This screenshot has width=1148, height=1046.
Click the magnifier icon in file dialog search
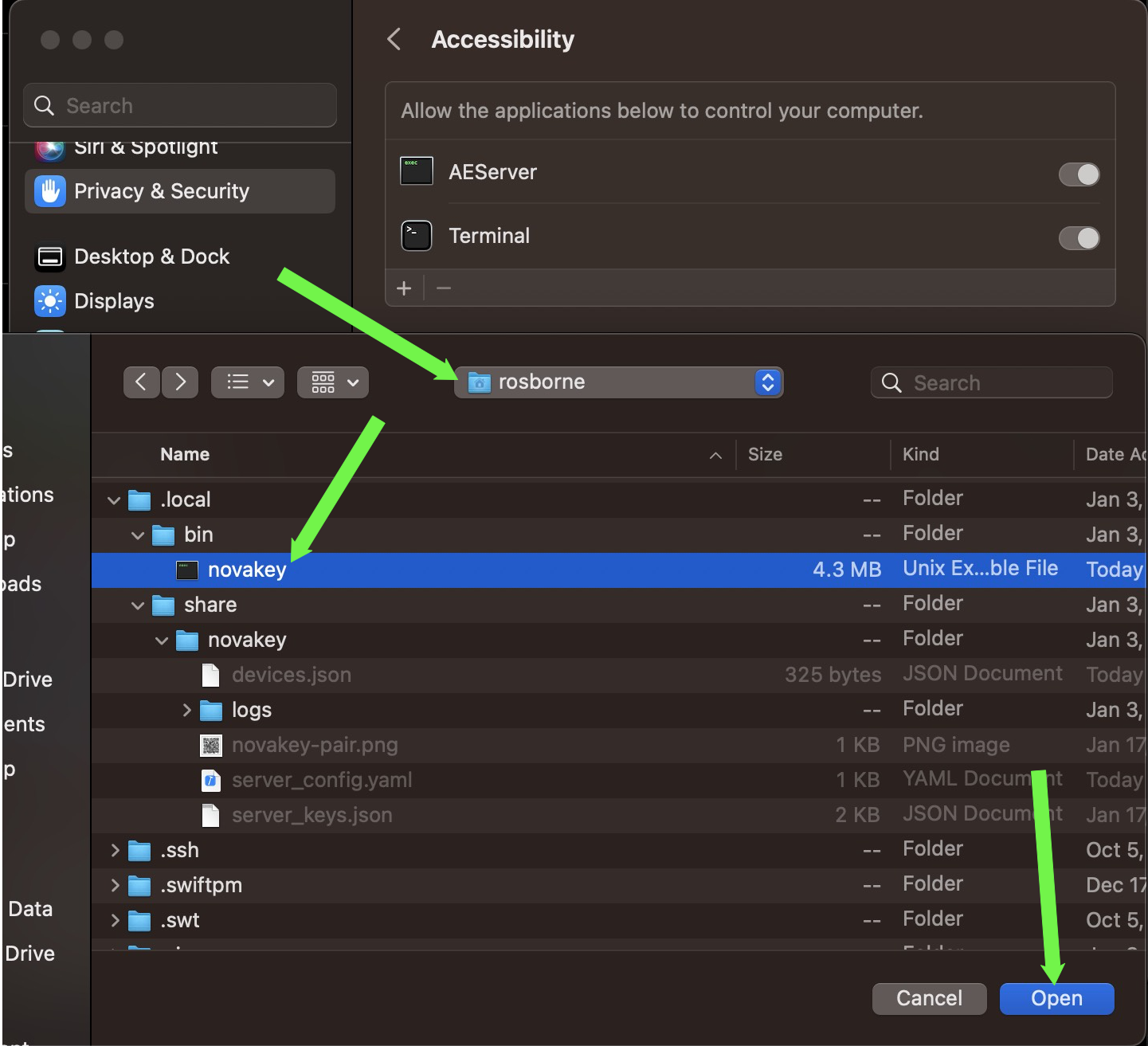click(x=891, y=383)
